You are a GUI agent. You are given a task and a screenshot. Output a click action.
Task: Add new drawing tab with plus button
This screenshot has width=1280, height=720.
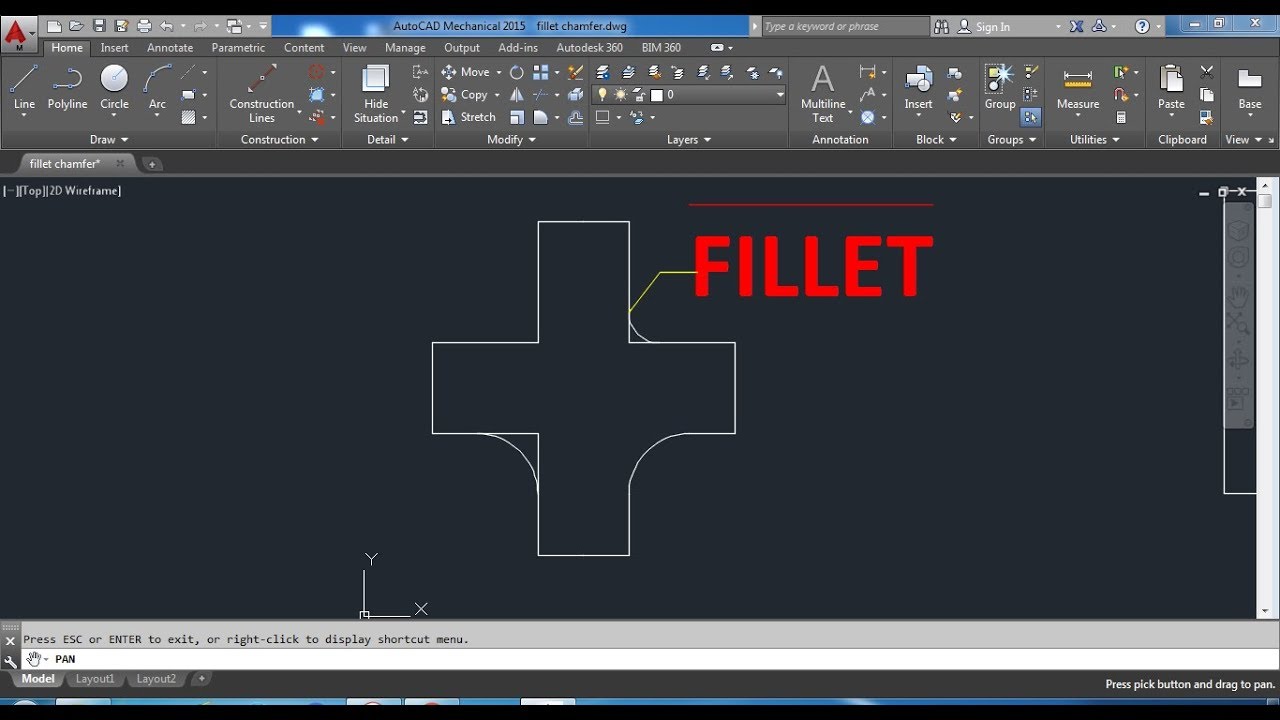click(152, 164)
